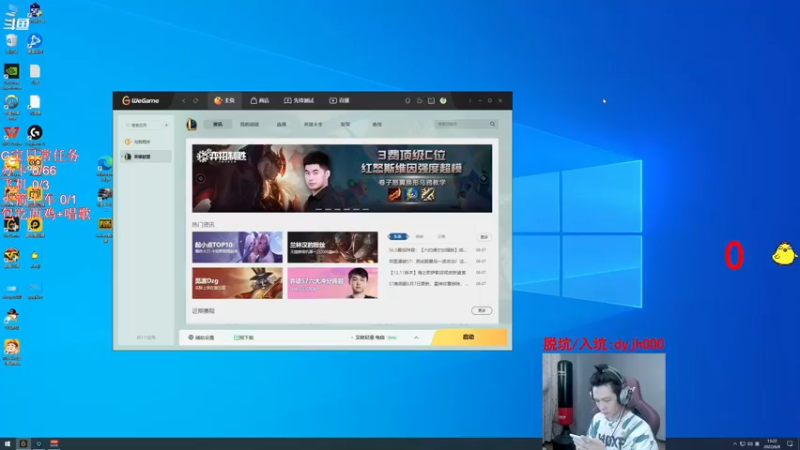Select the third news filter tab

click(x=441, y=236)
